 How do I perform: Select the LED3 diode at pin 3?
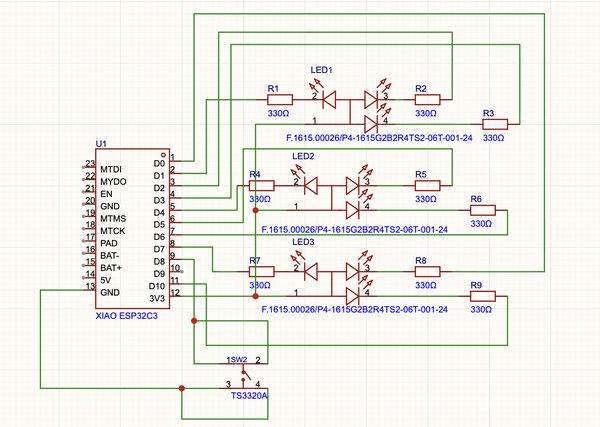coord(353,272)
